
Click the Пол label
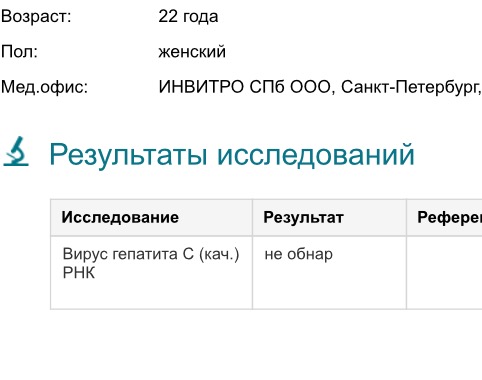click(19, 52)
